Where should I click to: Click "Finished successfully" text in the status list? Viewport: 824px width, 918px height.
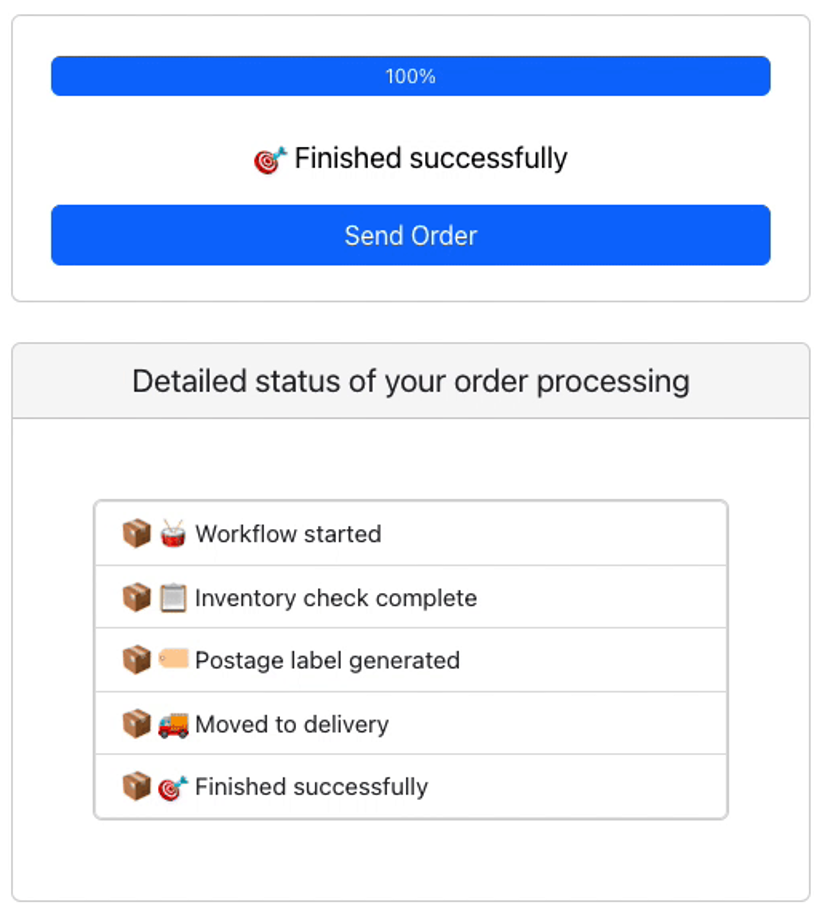311,787
